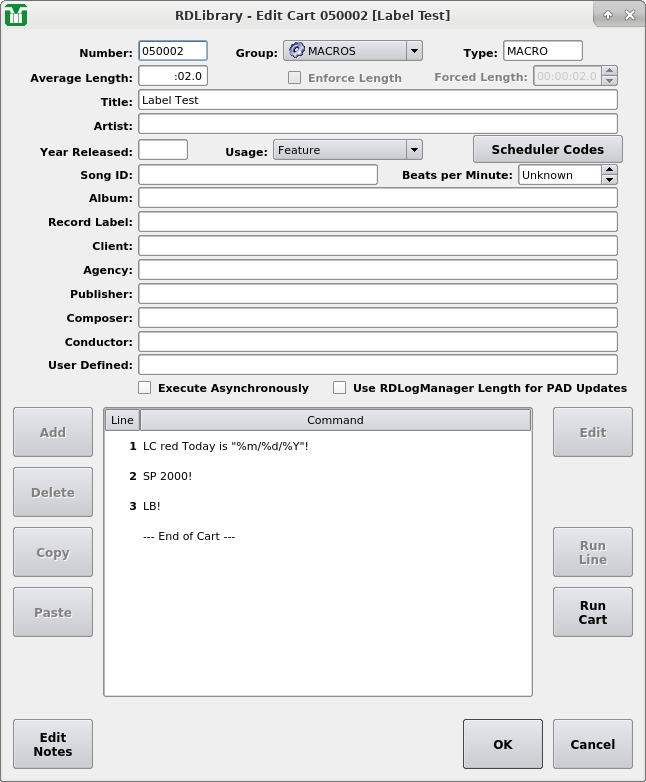Click the RDLibrary app icon in title bar
Viewport: 646px width, 782px height.
click(x=16, y=15)
